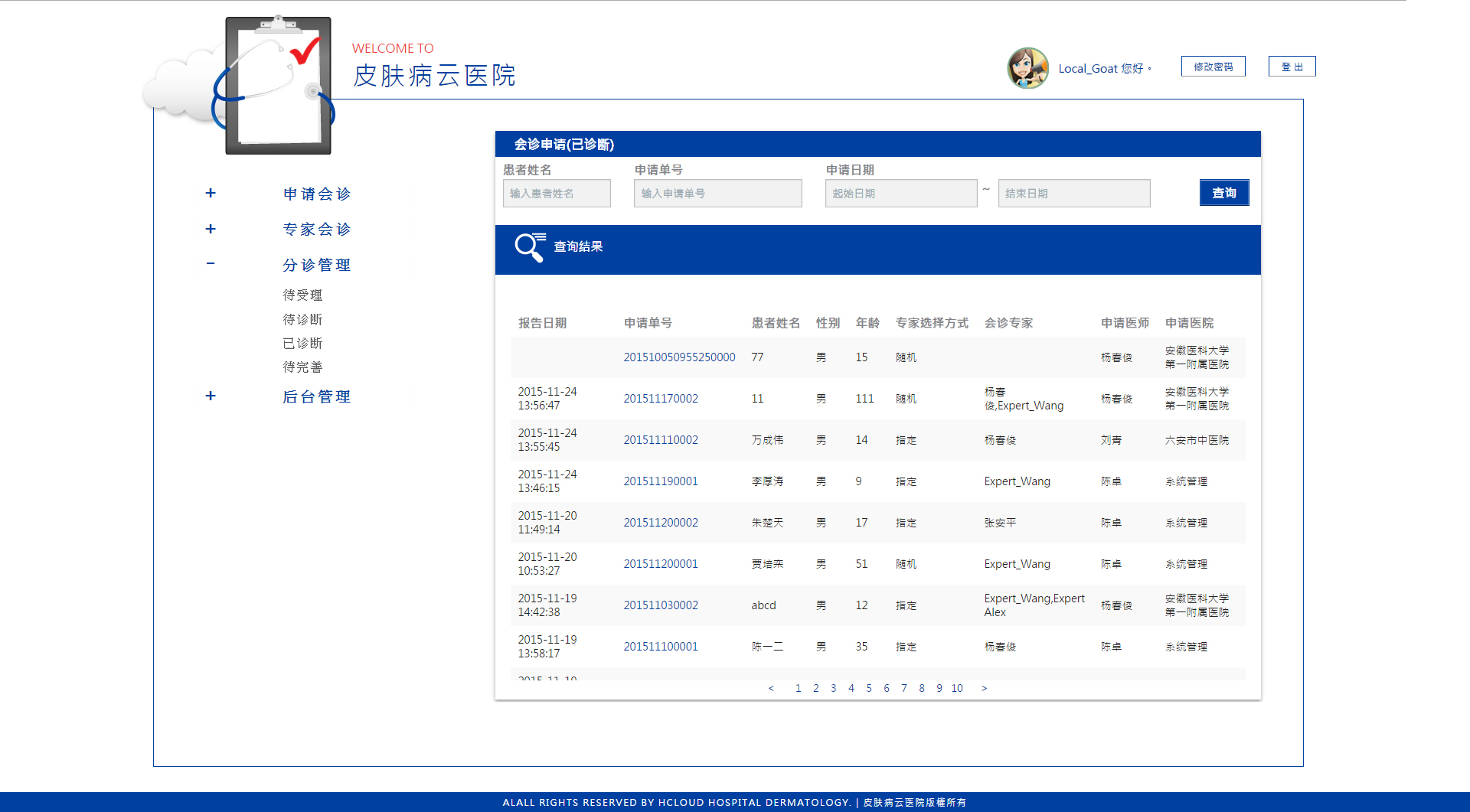Click the 修改密码 button

1213,67
